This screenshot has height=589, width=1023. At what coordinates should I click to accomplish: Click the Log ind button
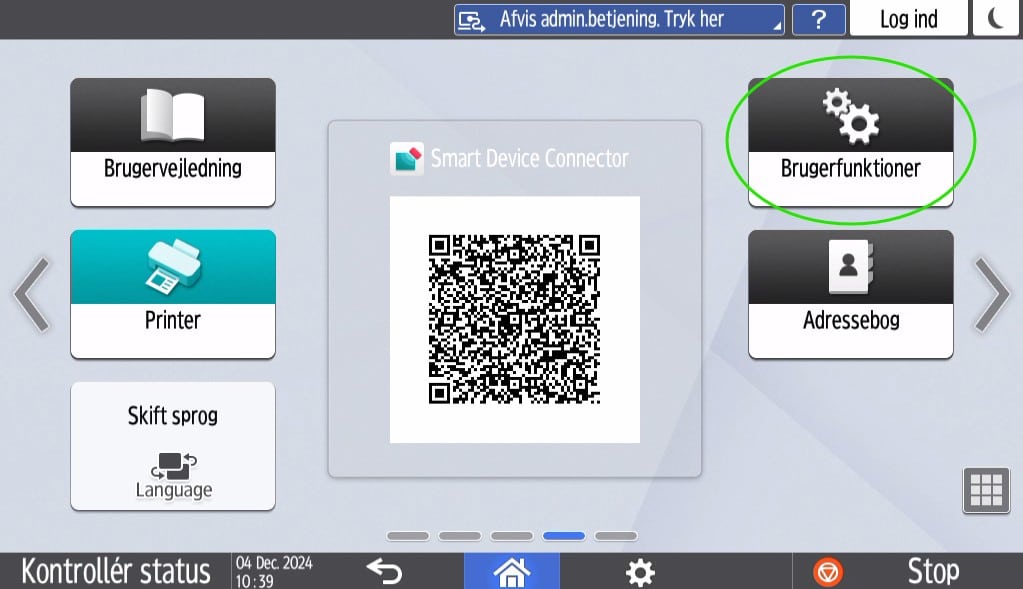[x=908, y=19]
